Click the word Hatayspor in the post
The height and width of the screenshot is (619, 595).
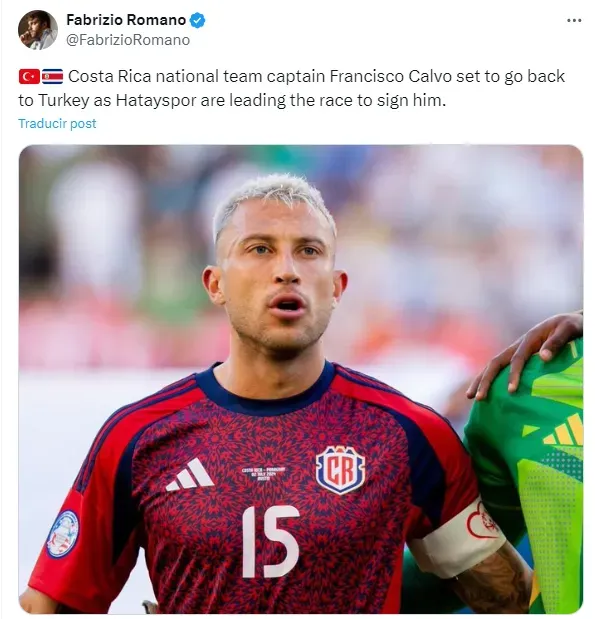tap(156, 100)
